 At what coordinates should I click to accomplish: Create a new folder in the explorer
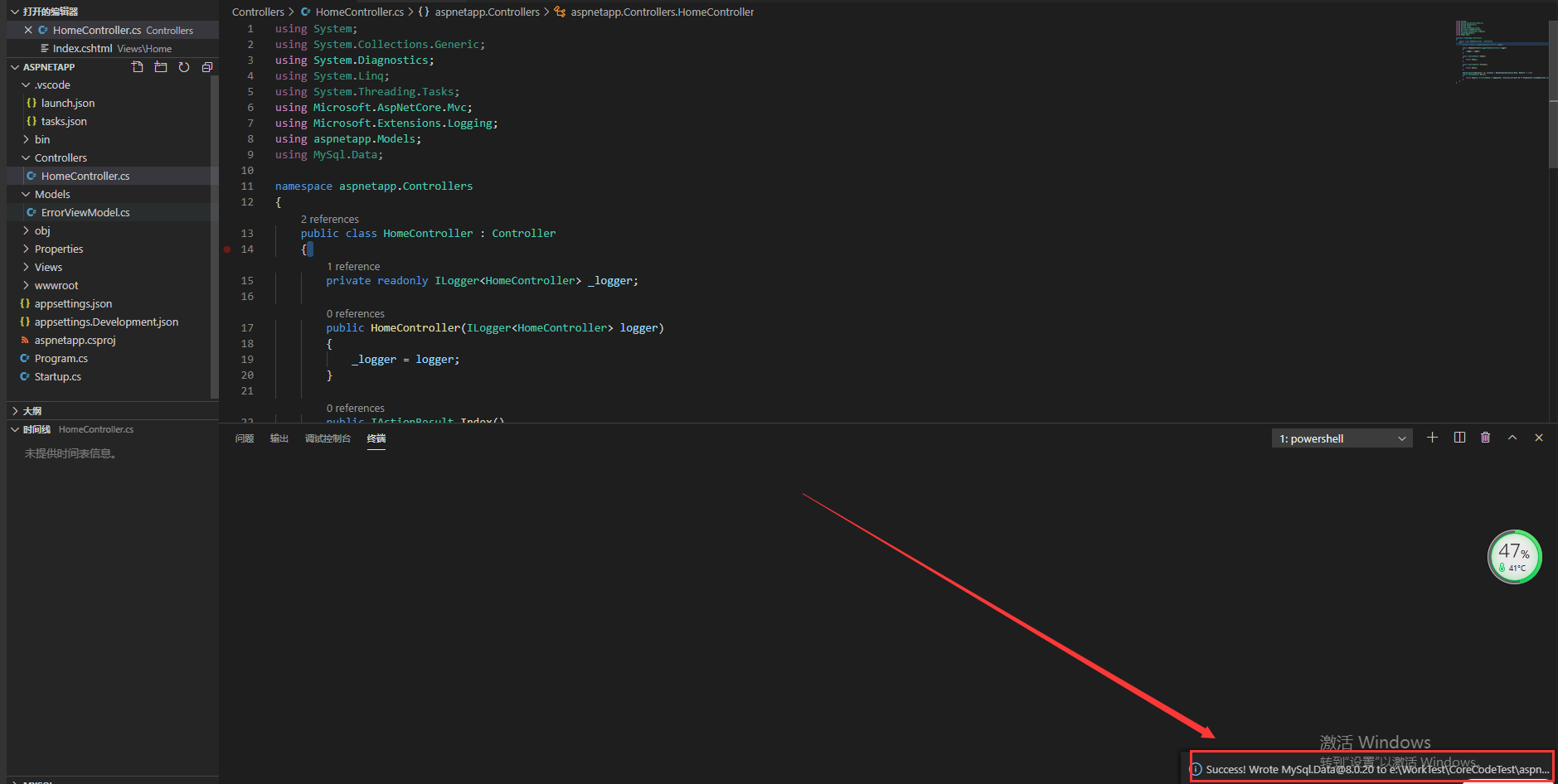tap(161, 67)
